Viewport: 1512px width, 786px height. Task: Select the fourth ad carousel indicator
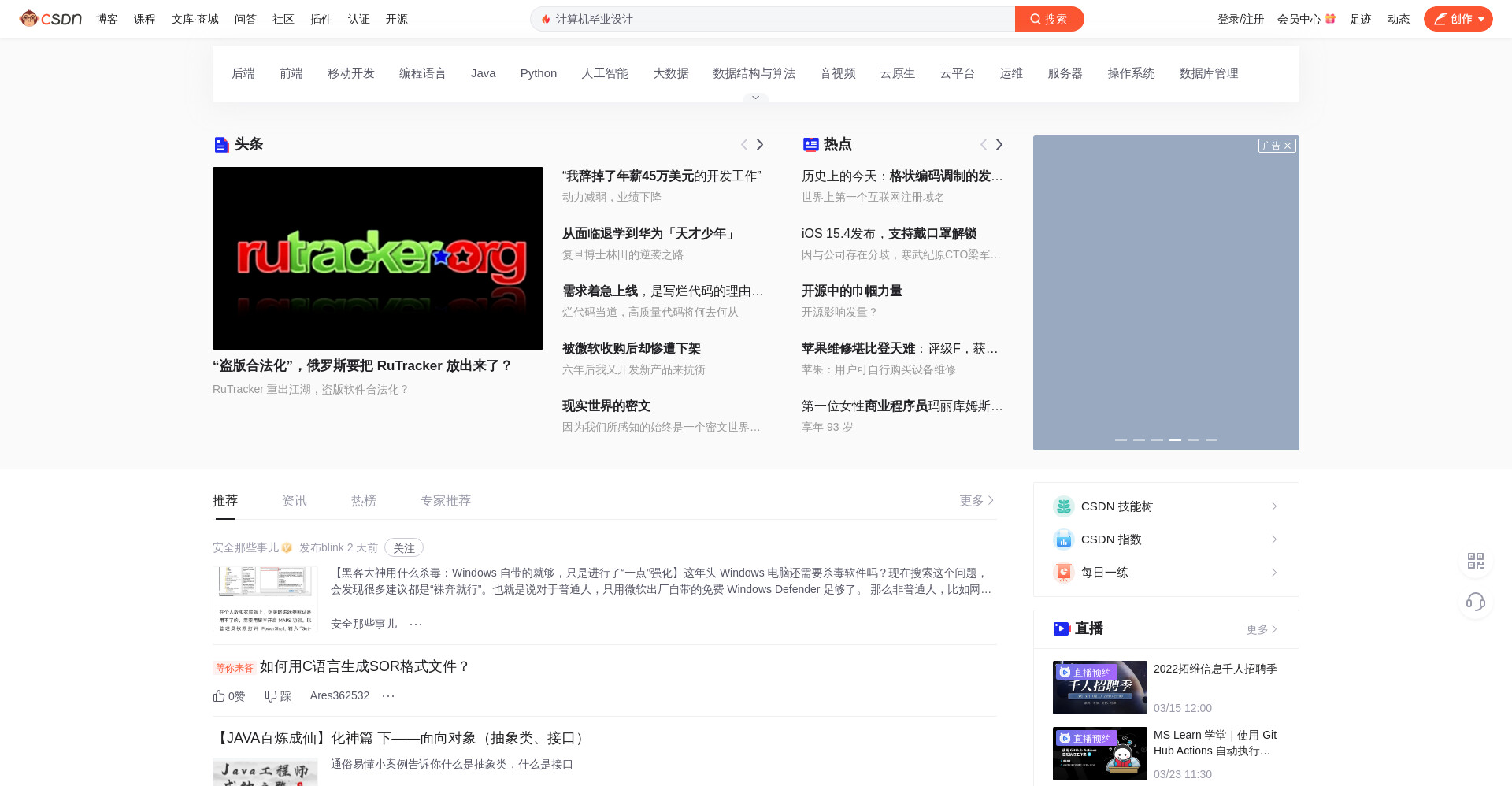click(x=1175, y=439)
